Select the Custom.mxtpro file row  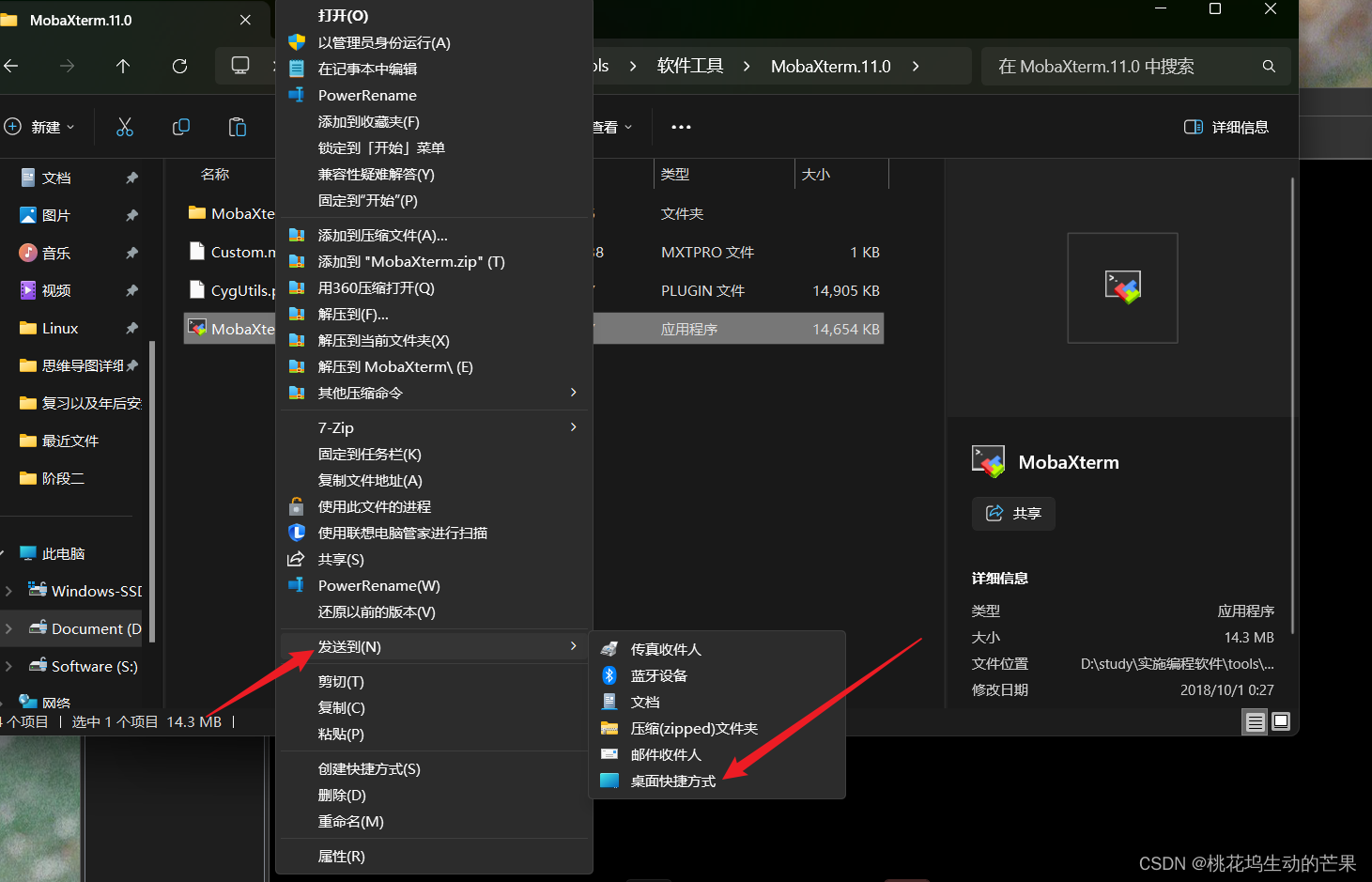(x=533, y=252)
